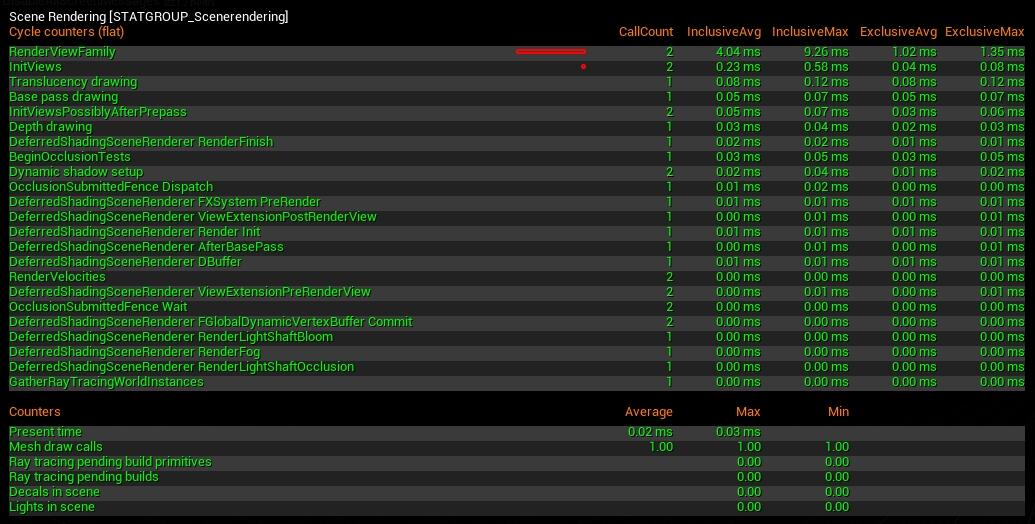Select the CallCount column header
The image size is (1035, 524).
tap(646, 32)
